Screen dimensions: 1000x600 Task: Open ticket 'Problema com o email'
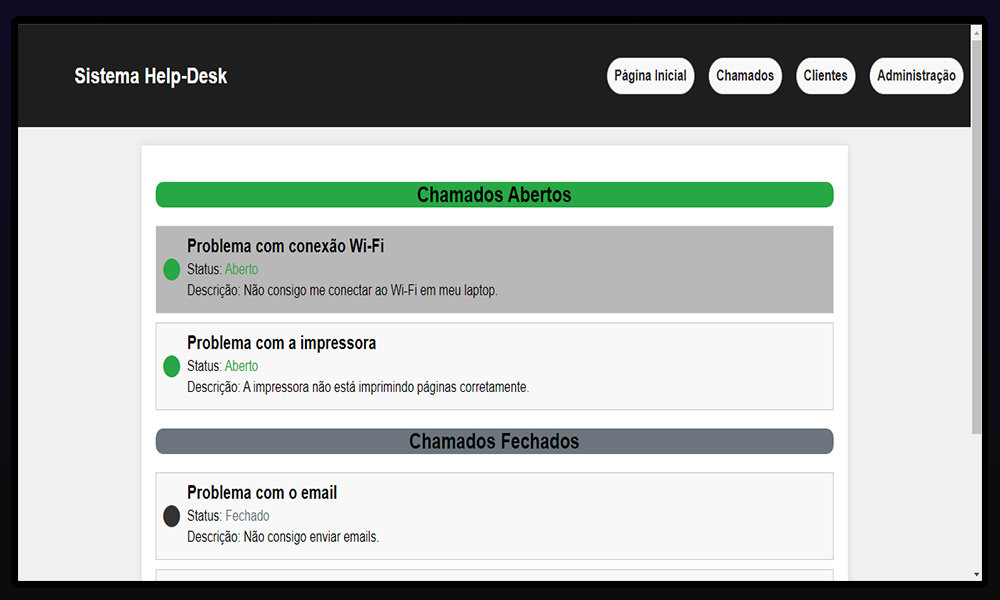click(x=494, y=516)
